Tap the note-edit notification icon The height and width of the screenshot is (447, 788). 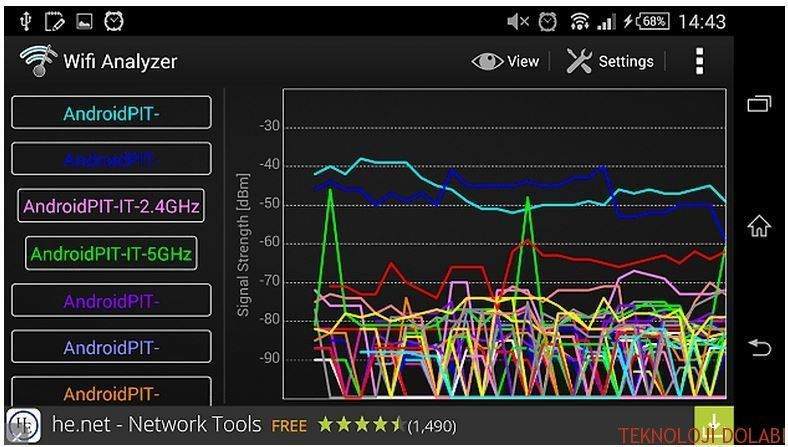55,21
